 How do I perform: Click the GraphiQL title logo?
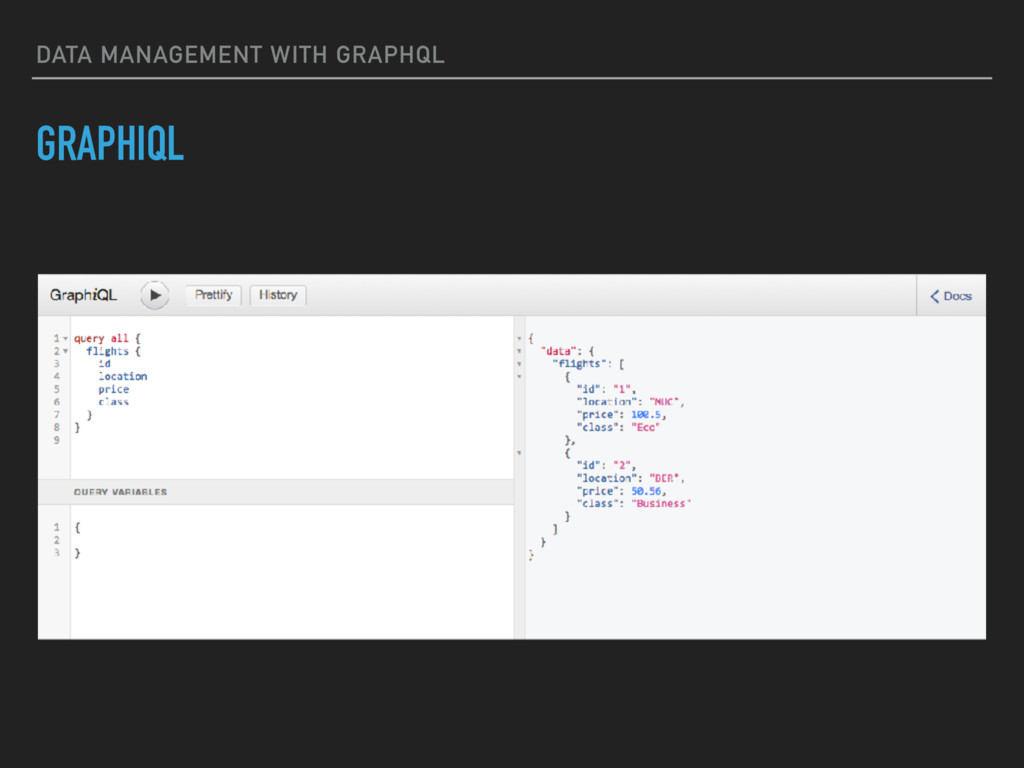coord(84,295)
